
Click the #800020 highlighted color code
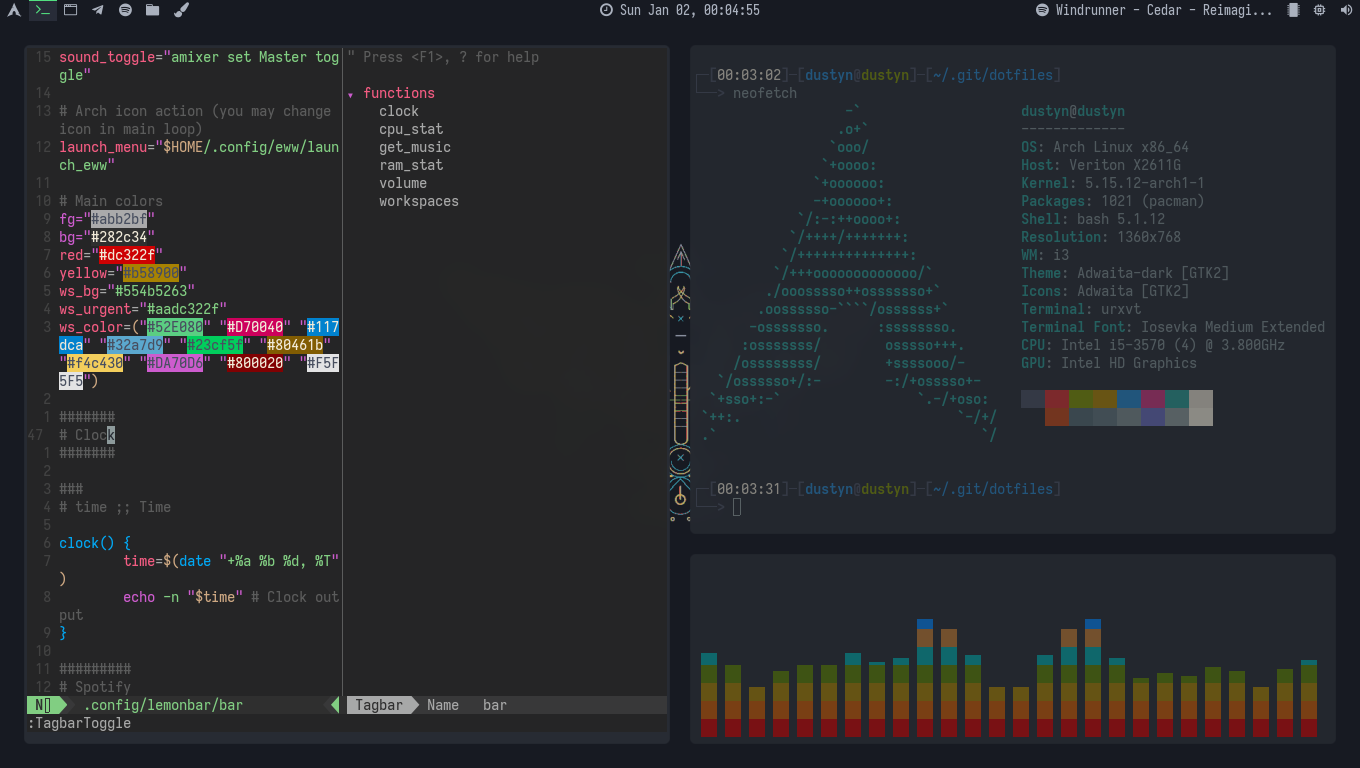(x=255, y=363)
